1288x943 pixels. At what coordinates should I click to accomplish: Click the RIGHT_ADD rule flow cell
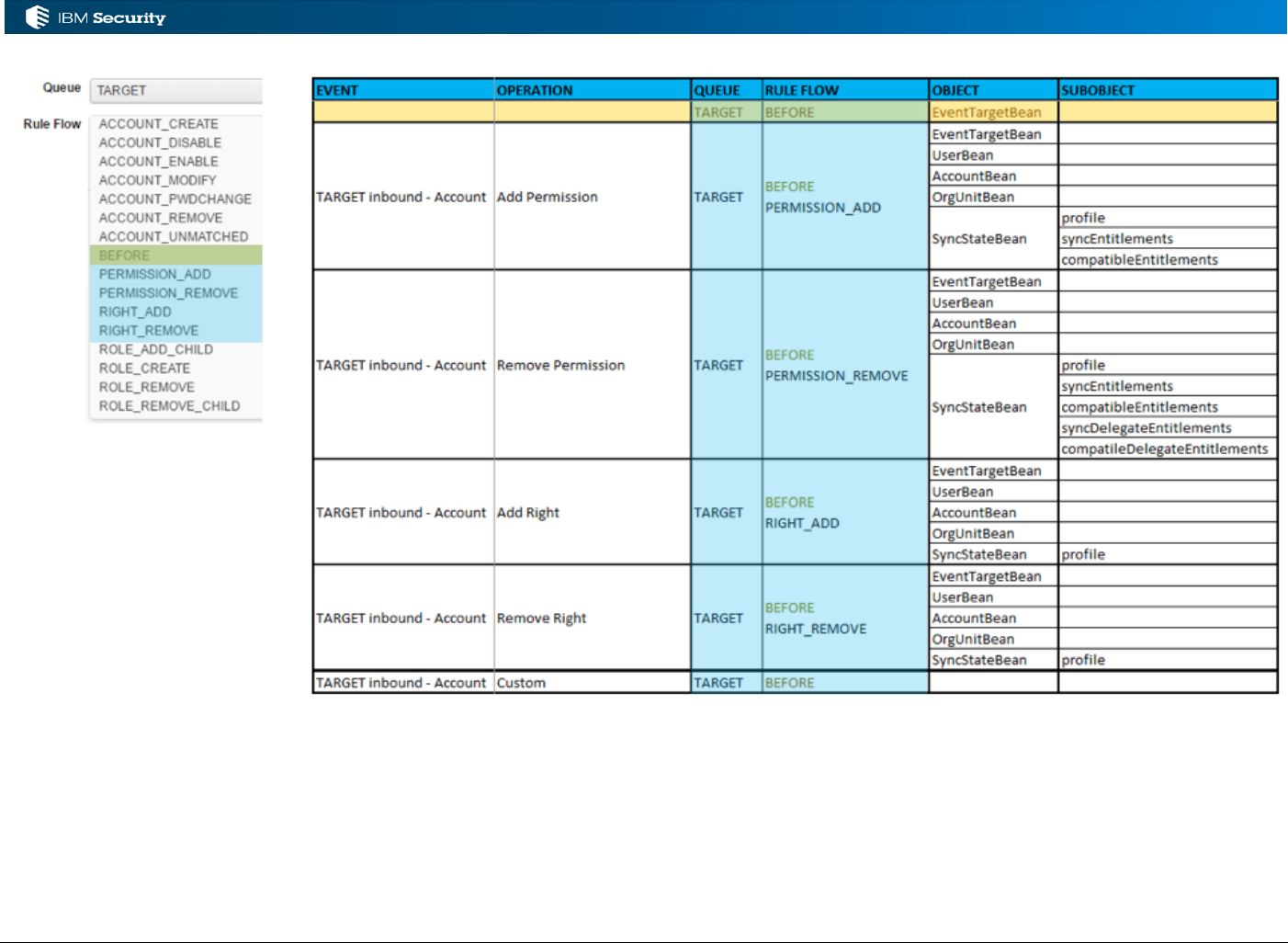pyautogui.click(x=845, y=512)
